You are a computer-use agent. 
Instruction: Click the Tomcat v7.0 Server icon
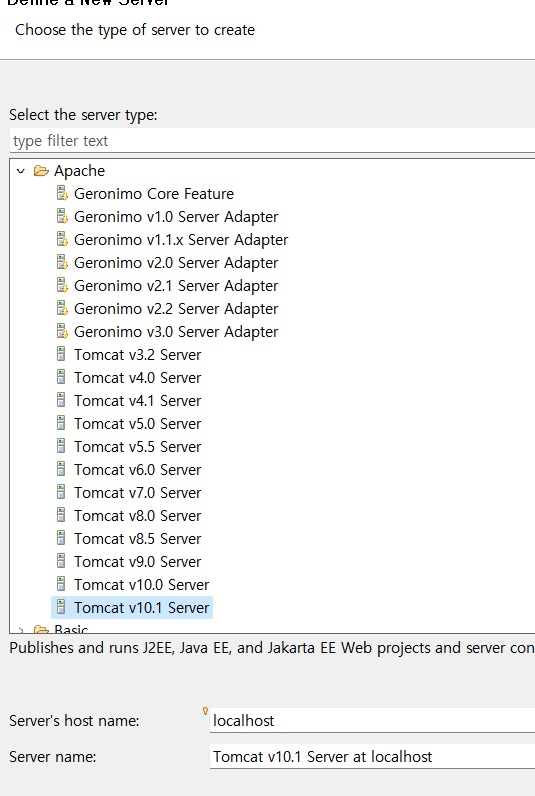[61, 492]
